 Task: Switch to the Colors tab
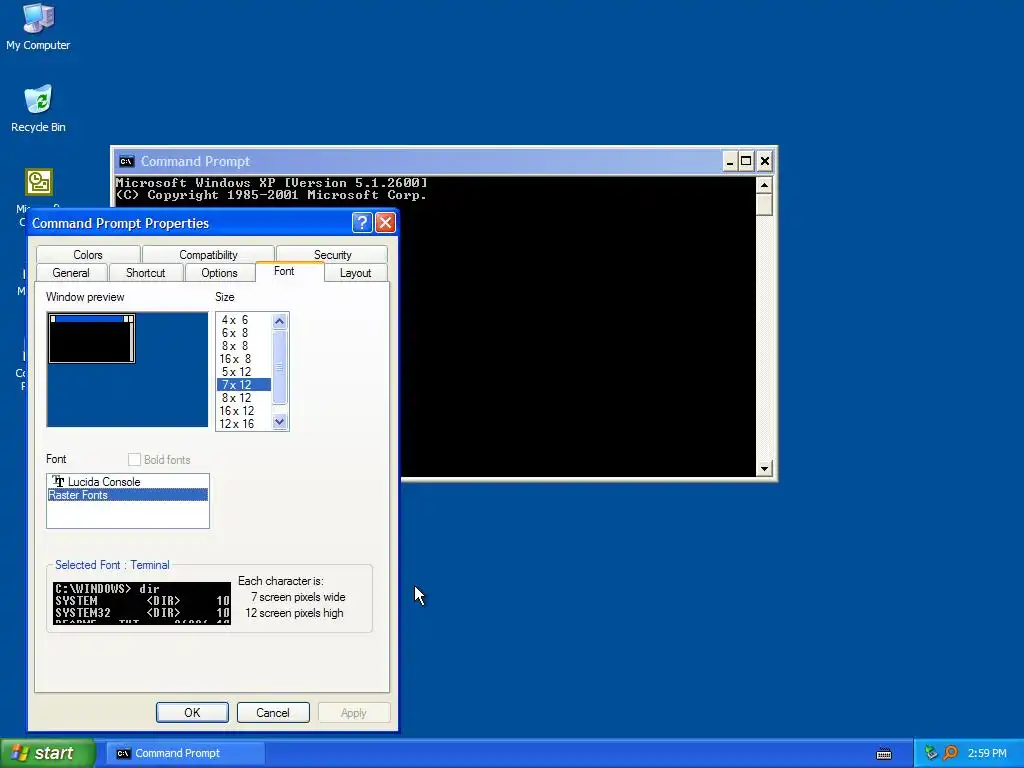point(88,254)
